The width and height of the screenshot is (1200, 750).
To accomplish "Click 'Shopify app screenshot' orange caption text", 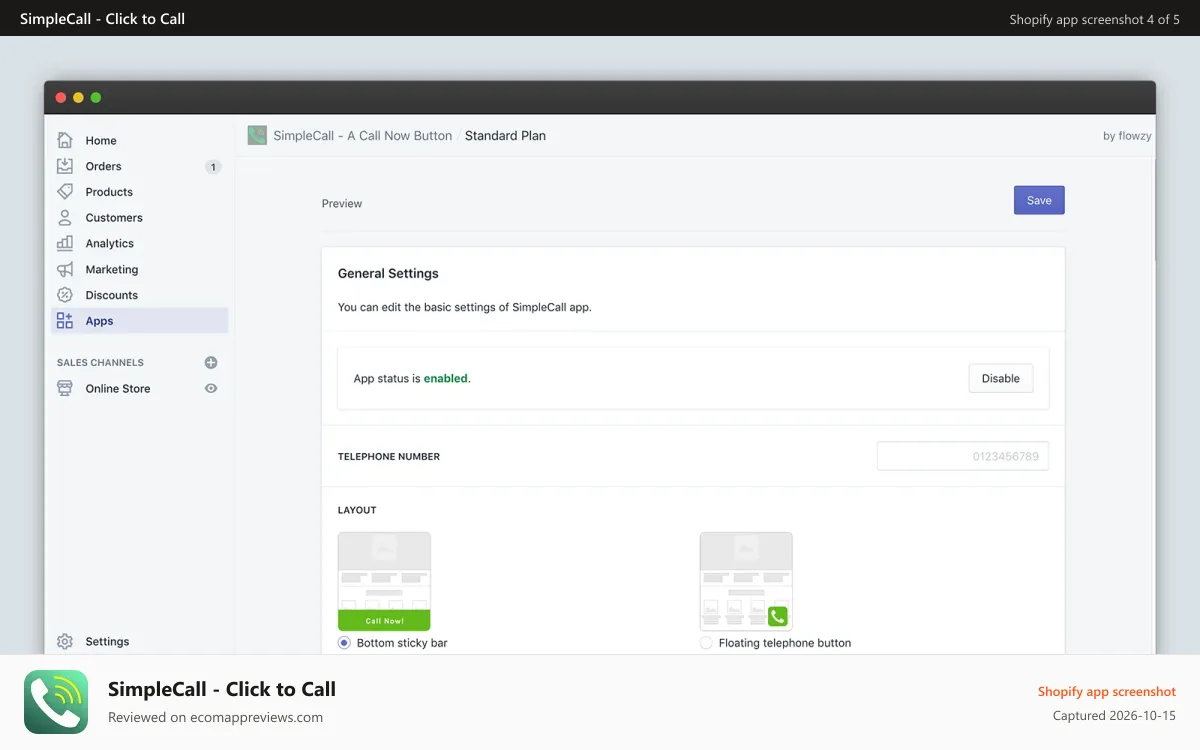I will pos(1107,692).
